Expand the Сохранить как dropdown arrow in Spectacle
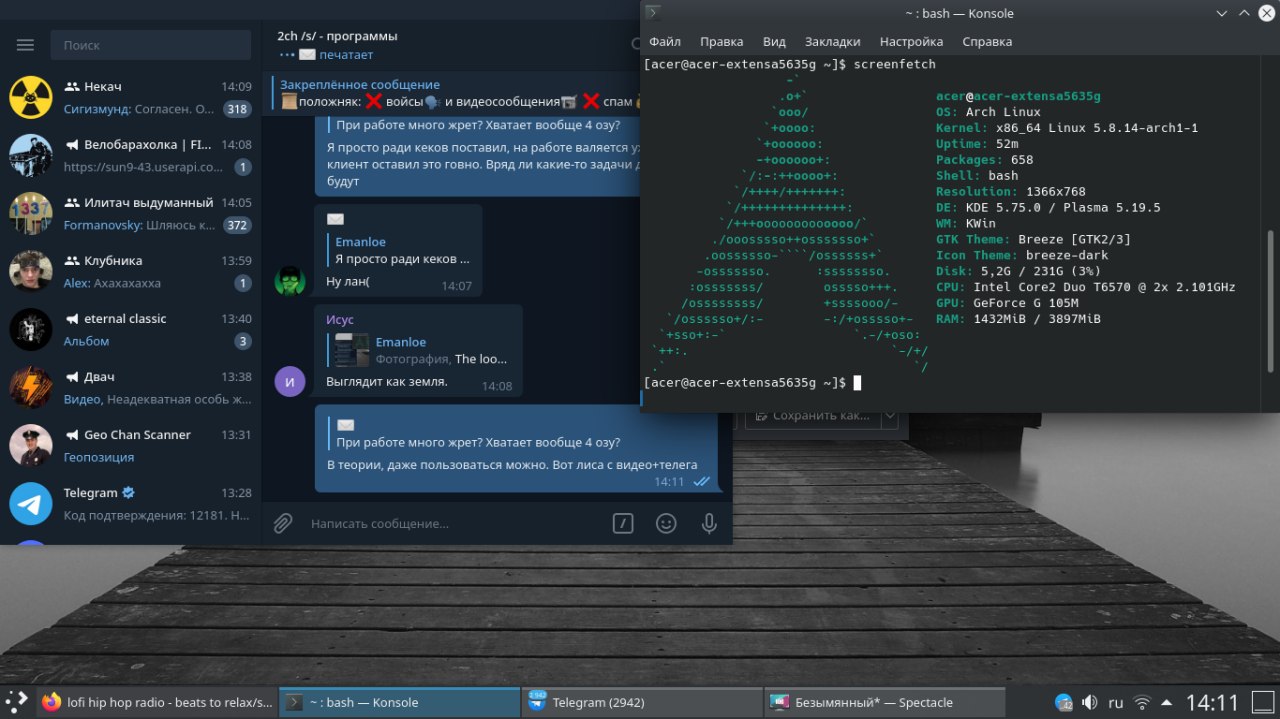 889,416
